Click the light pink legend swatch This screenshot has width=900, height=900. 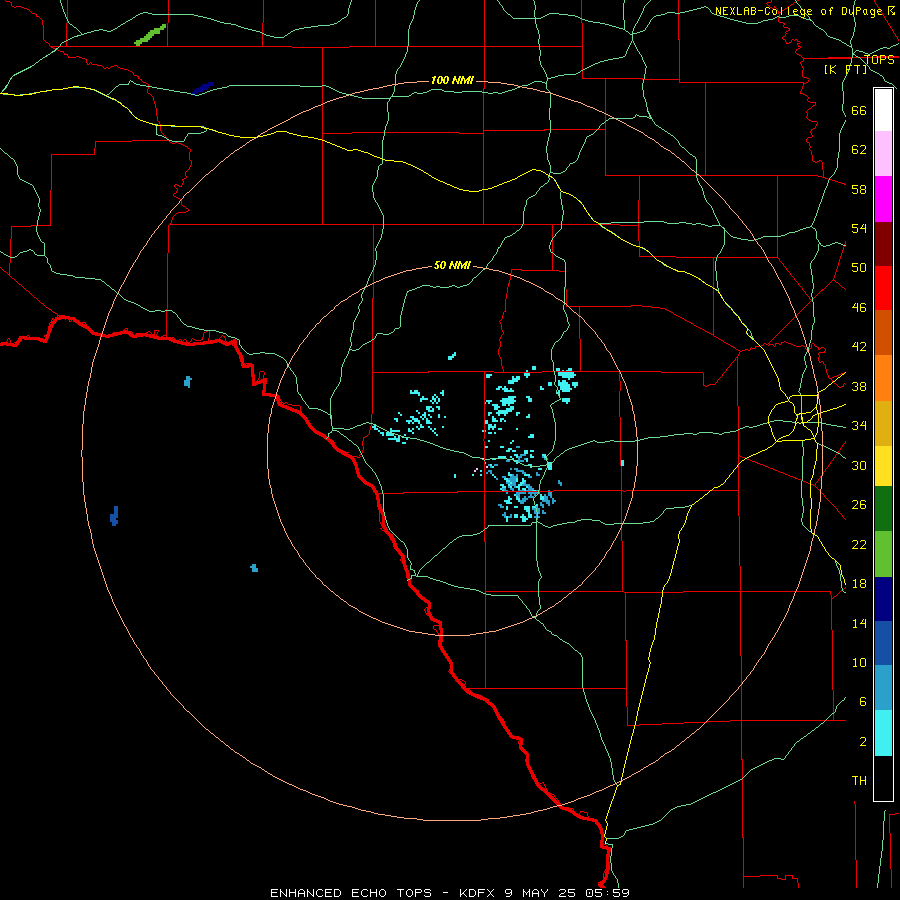[883, 154]
